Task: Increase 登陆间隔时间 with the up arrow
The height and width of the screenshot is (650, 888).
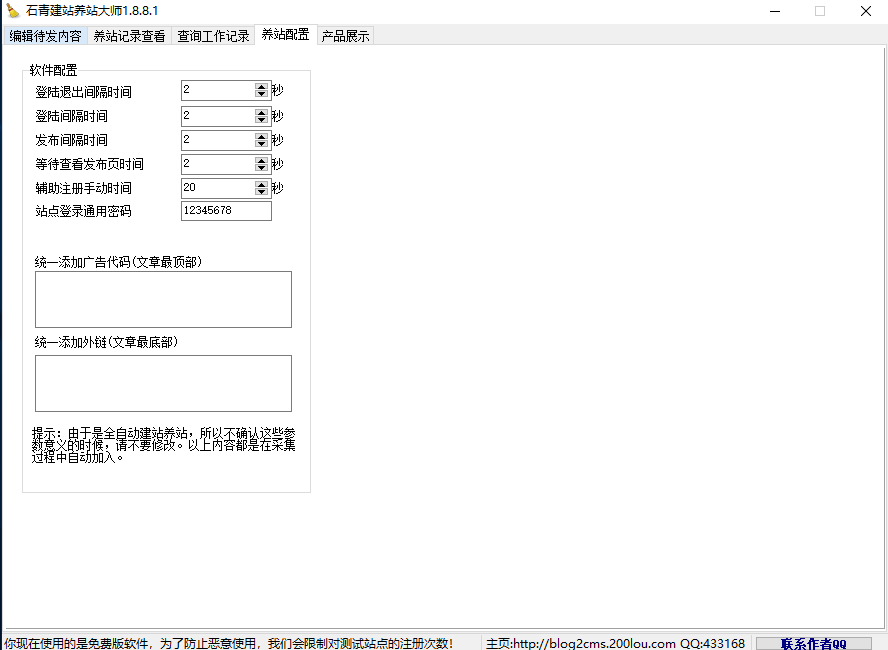Action: point(261,112)
